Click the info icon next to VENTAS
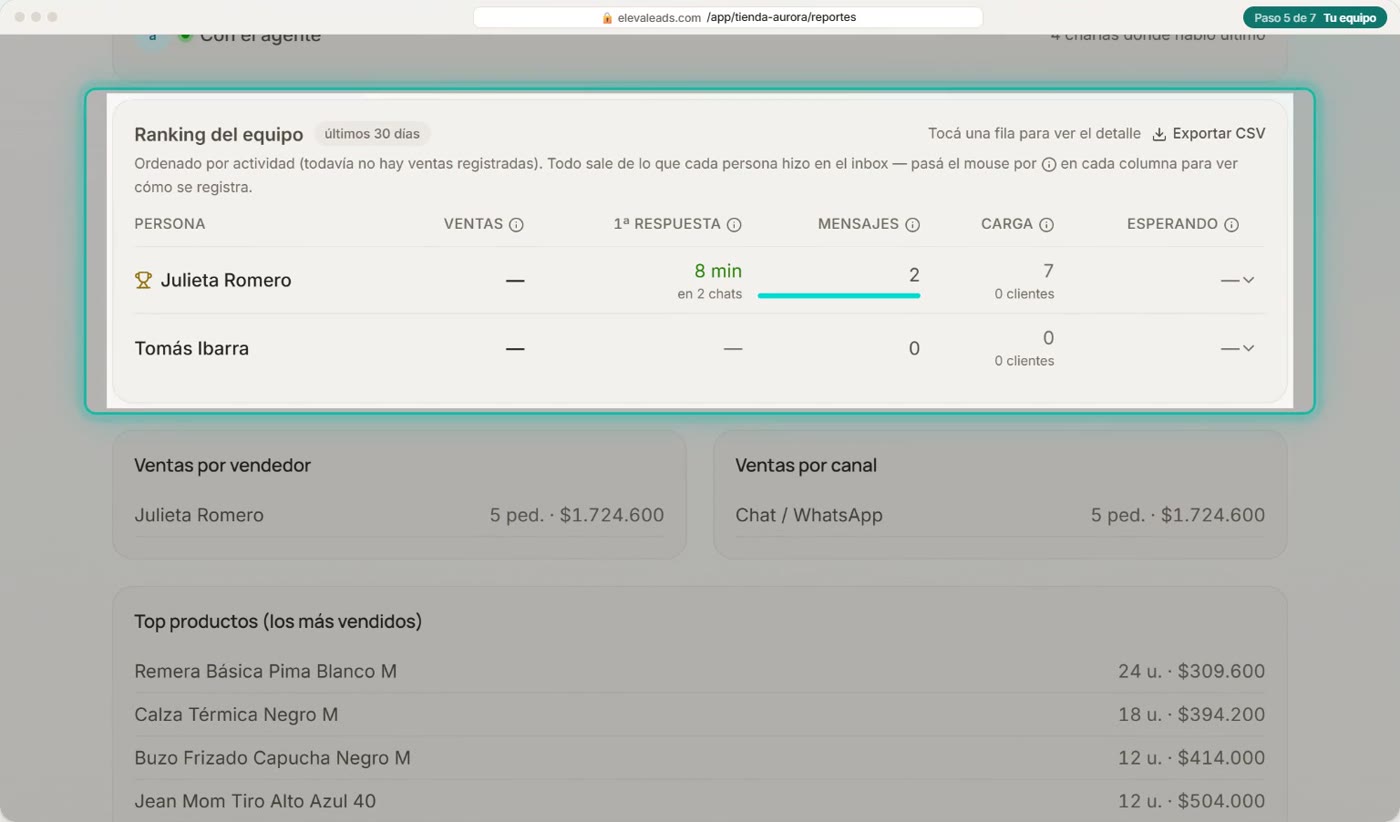The height and width of the screenshot is (822, 1400). pos(516,225)
